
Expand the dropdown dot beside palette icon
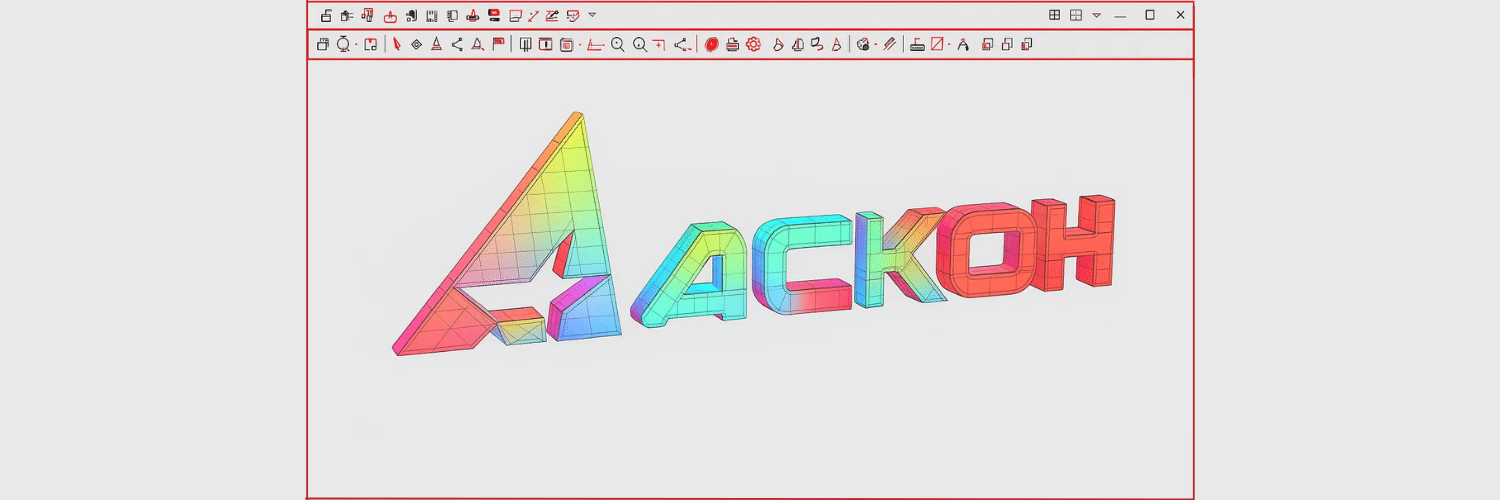pyautogui.click(x=876, y=44)
